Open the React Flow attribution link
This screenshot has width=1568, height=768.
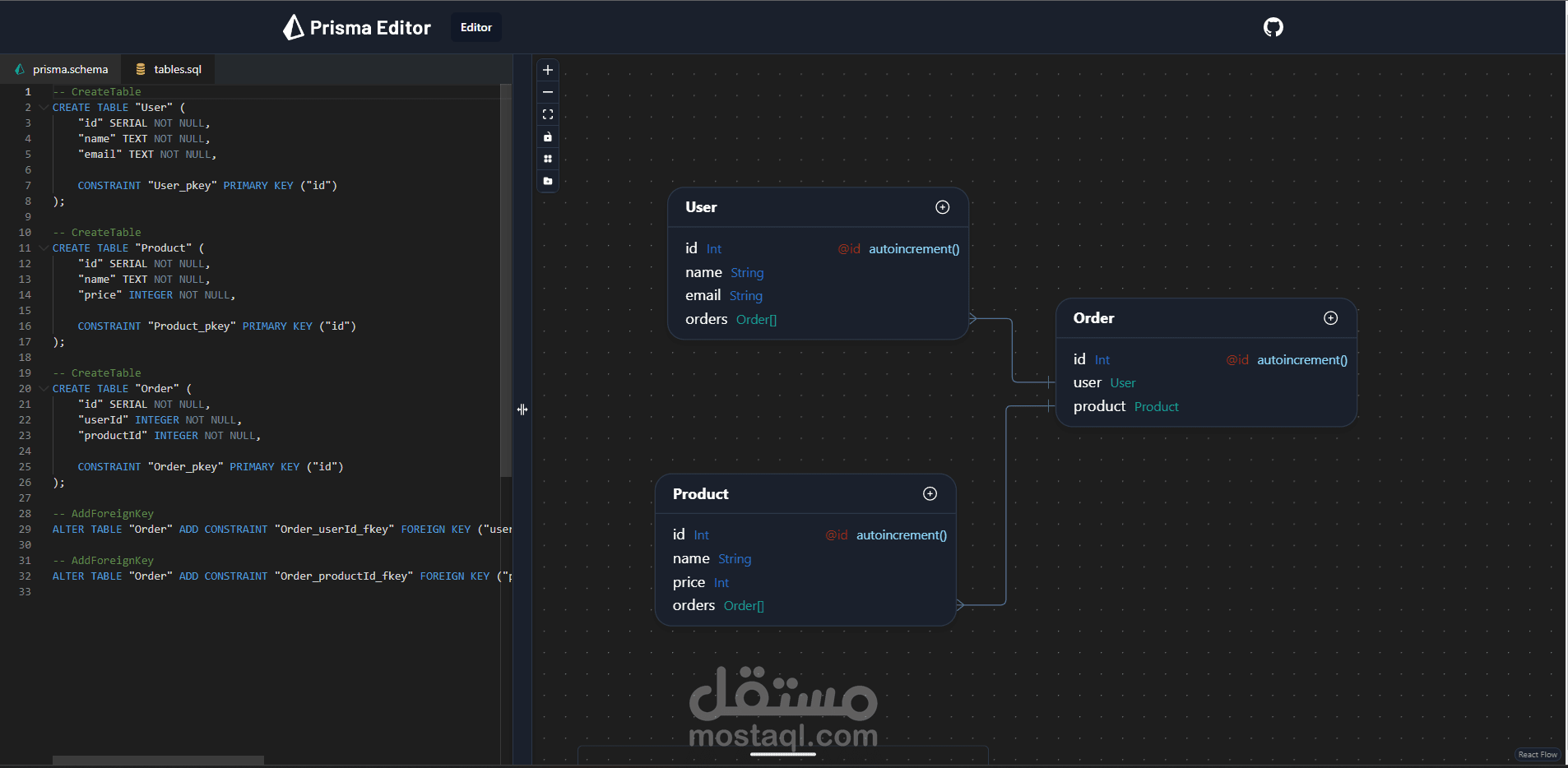pos(1538,755)
